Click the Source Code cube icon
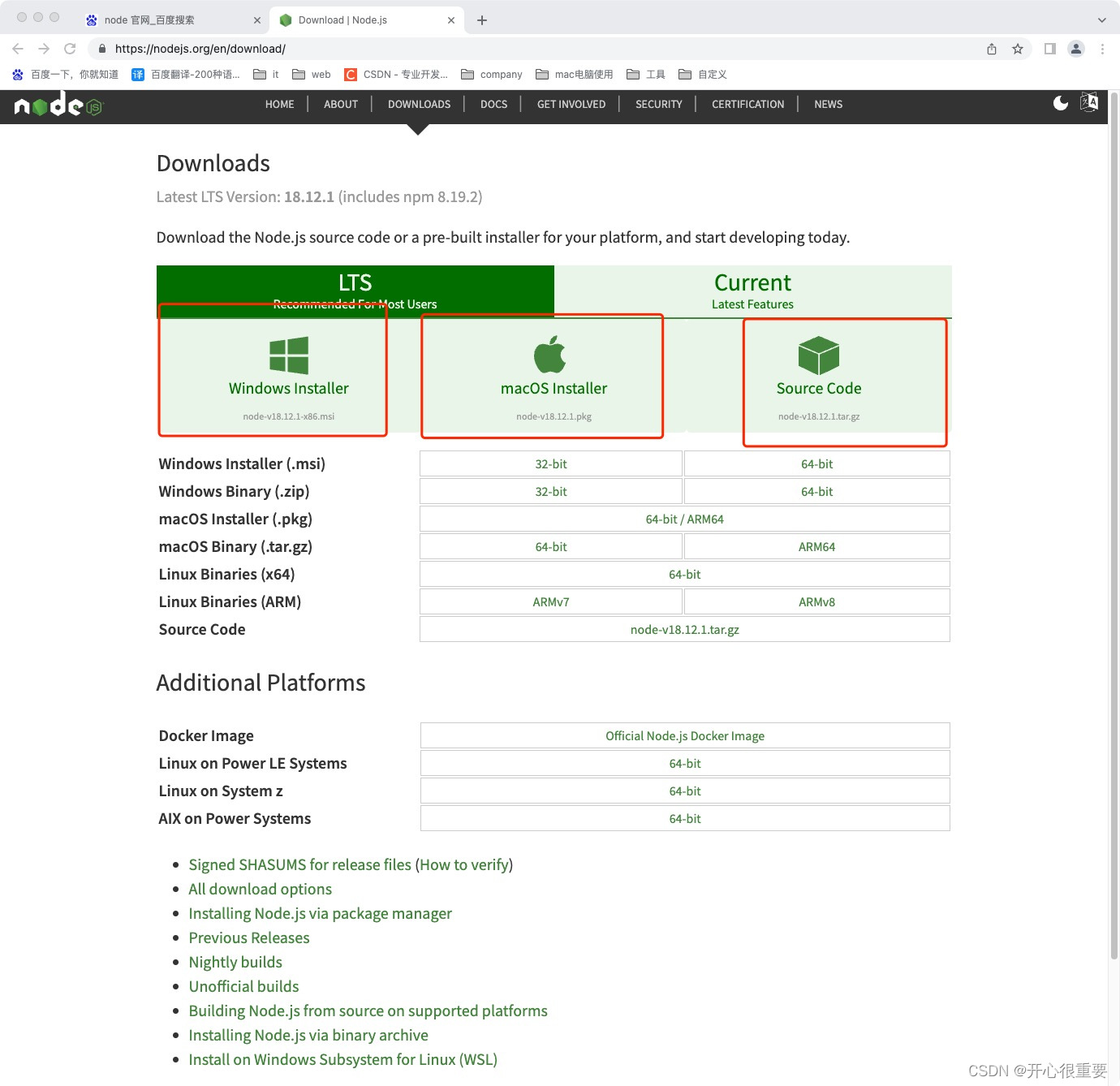Viewport: 1120px width, 1086px height. pyautogui.click(x=819, y=356)
